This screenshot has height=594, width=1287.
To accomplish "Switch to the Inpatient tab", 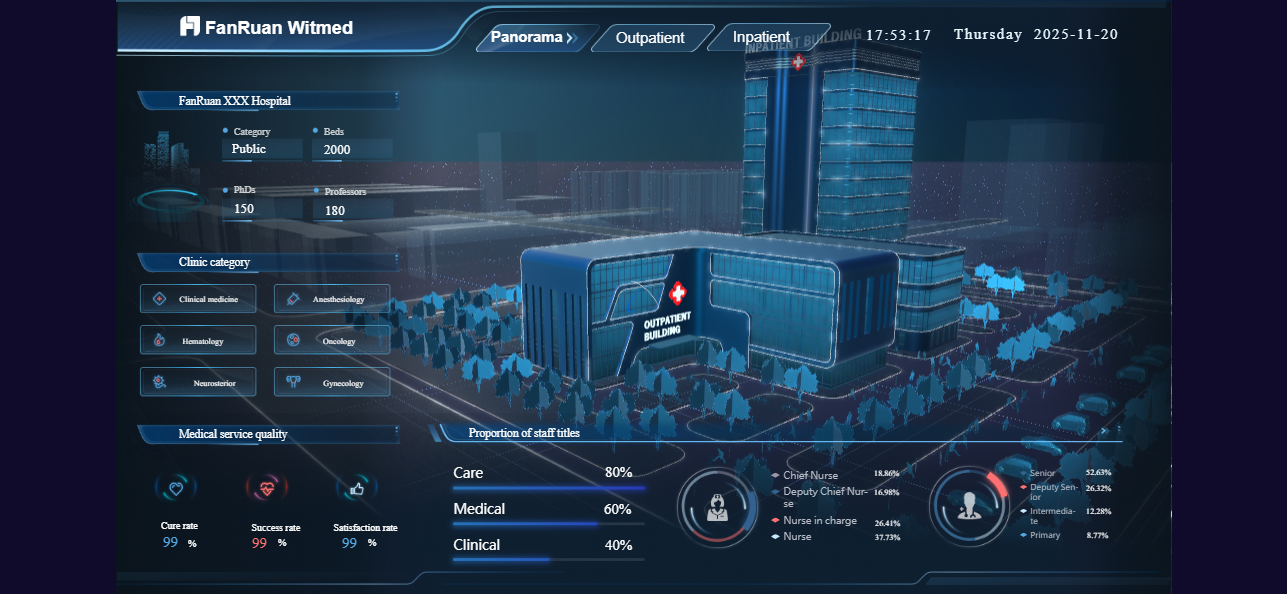I will pos(762,38).
